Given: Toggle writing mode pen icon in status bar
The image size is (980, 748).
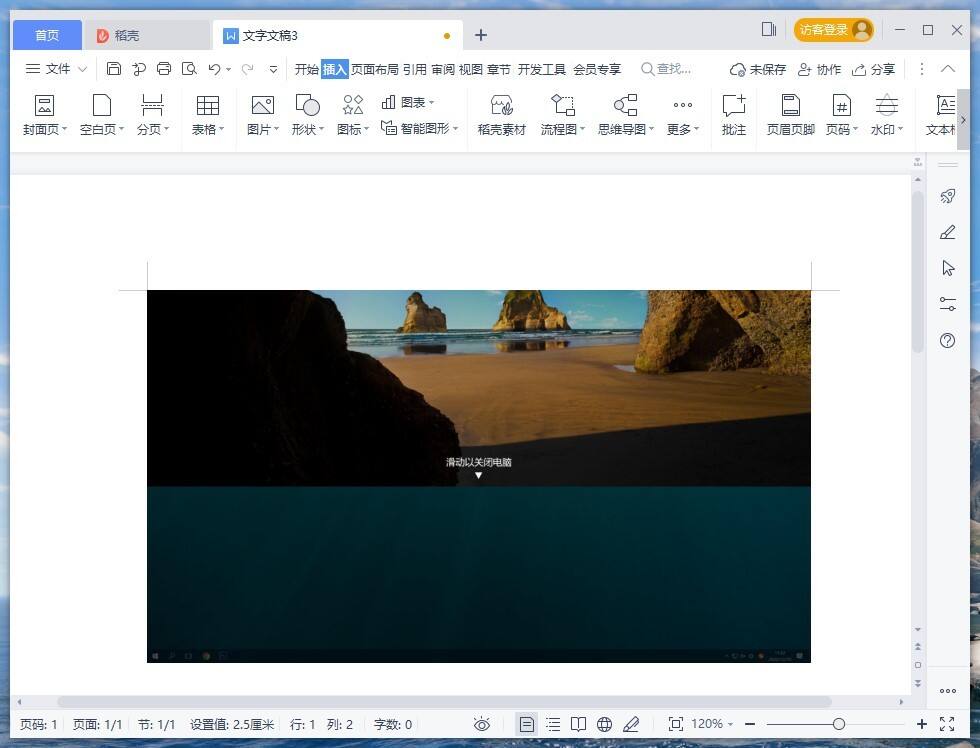Looking at the screenshot, I should pos(631,724).
